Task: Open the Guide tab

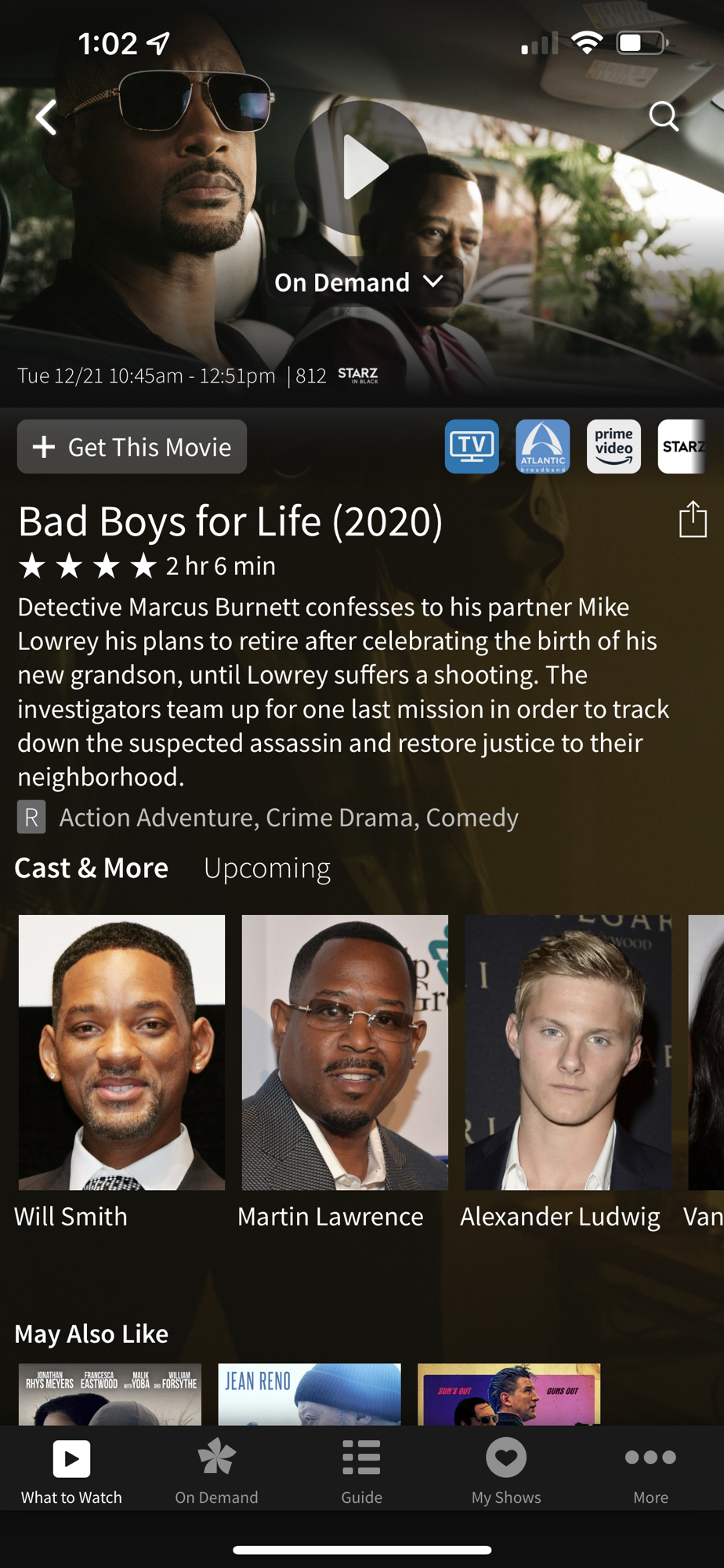Action: tap(361, 1471)
